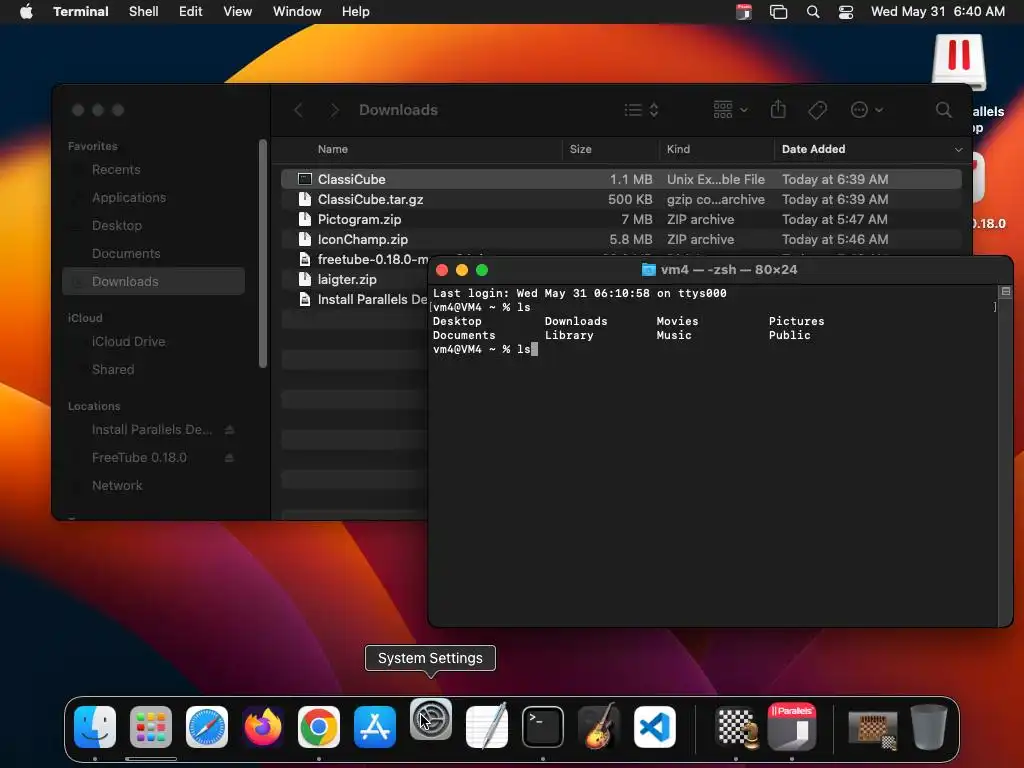Open the Finder Action ellipsis menu

867,110
